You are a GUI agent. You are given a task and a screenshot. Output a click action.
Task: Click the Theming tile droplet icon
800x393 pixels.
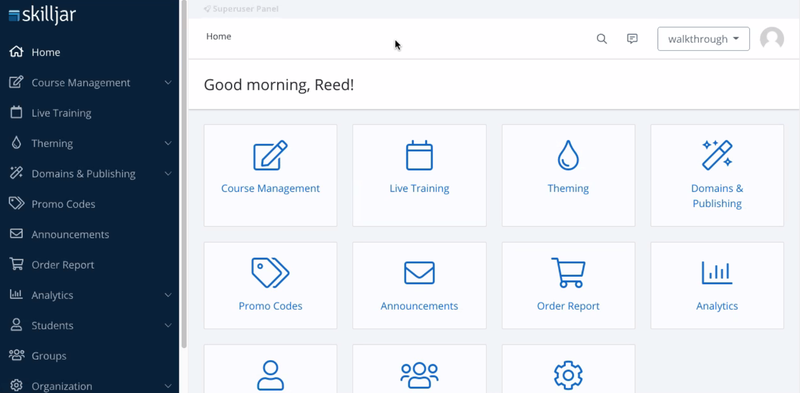pyautogui.click(x=568, y=155)
